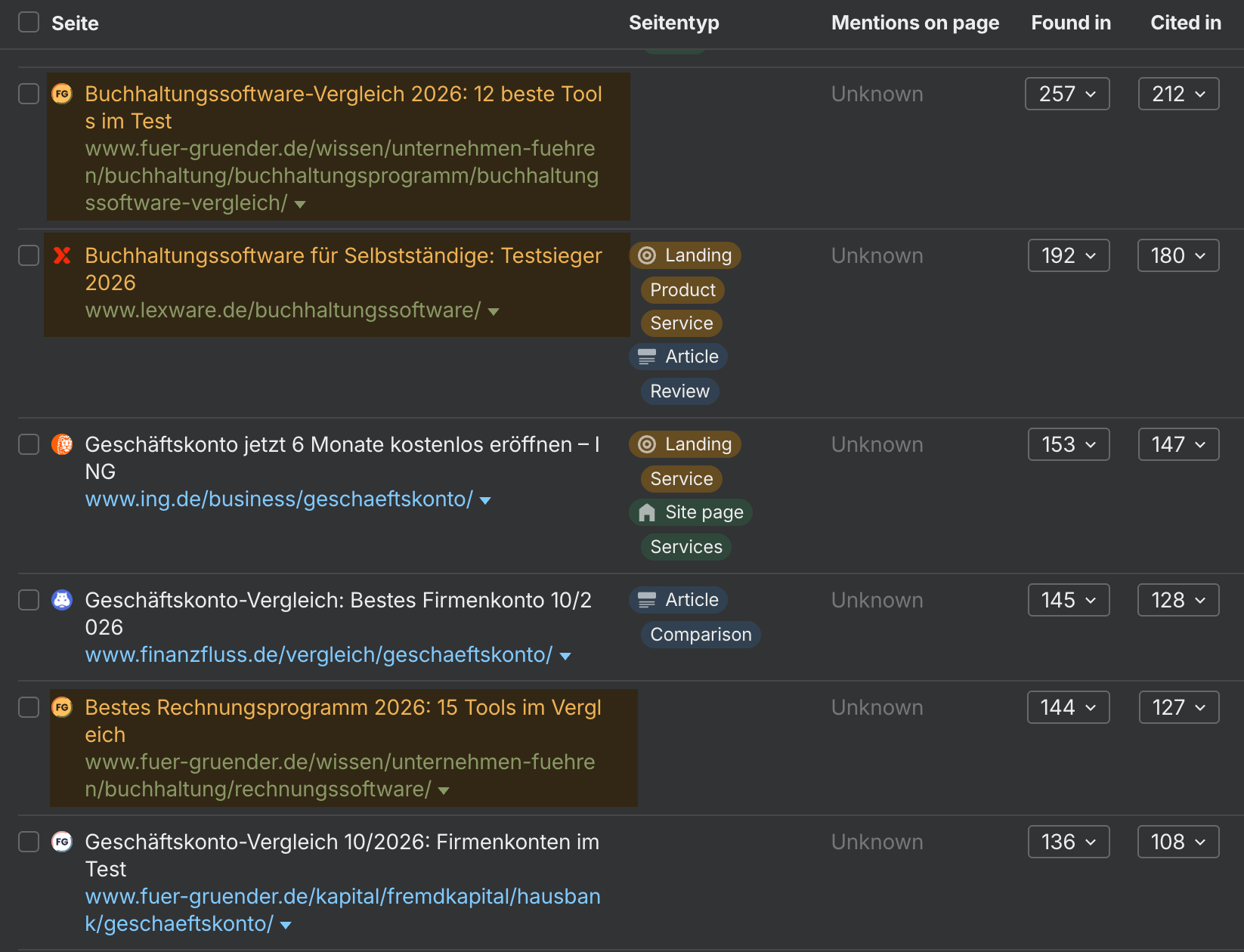Click the red X Lexware favicon
Image resolution: width=1244 pixels, height=952 pixels.
pos(62,255)
